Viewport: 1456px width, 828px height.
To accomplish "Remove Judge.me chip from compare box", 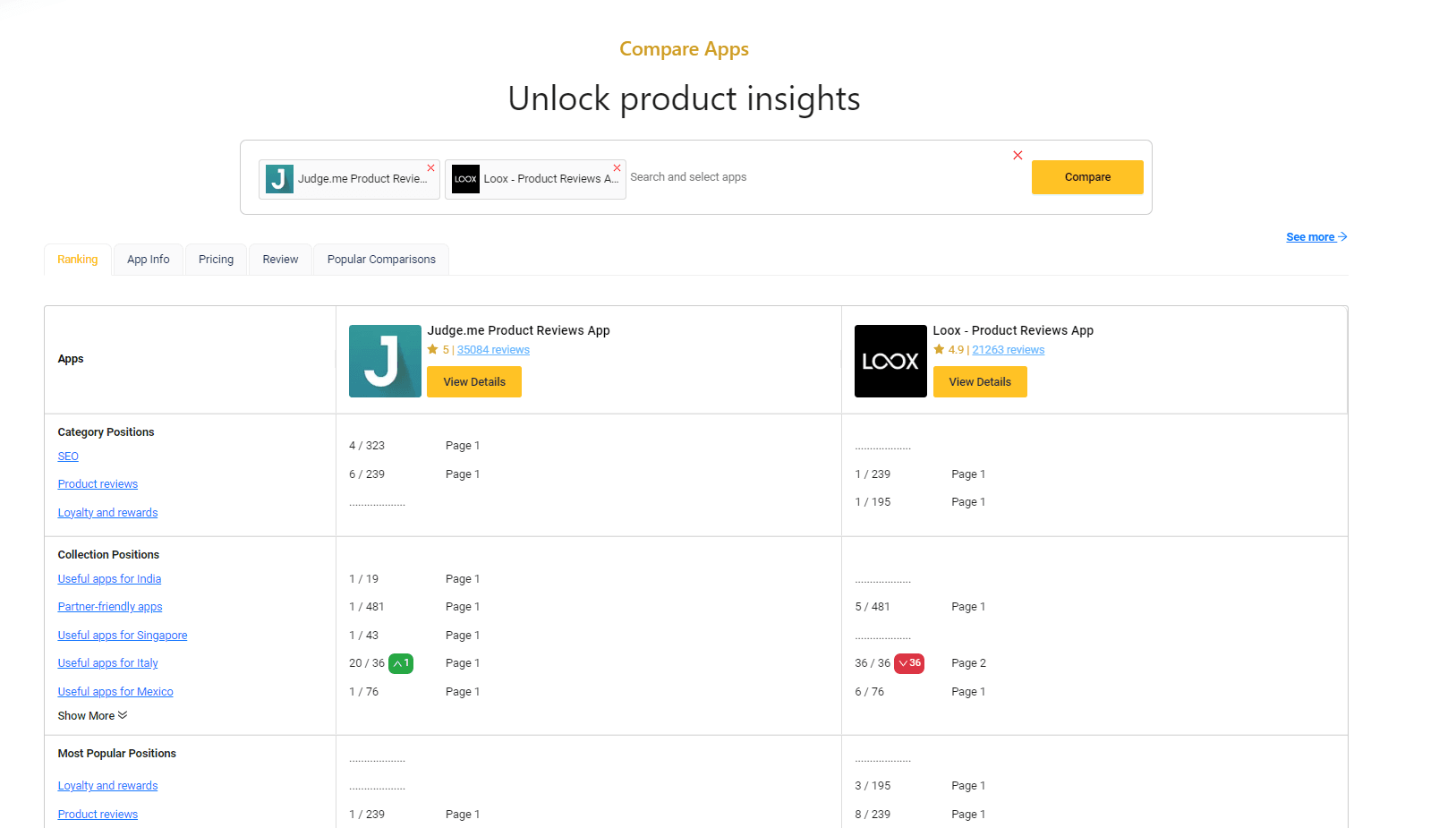I will pos(431,168).
